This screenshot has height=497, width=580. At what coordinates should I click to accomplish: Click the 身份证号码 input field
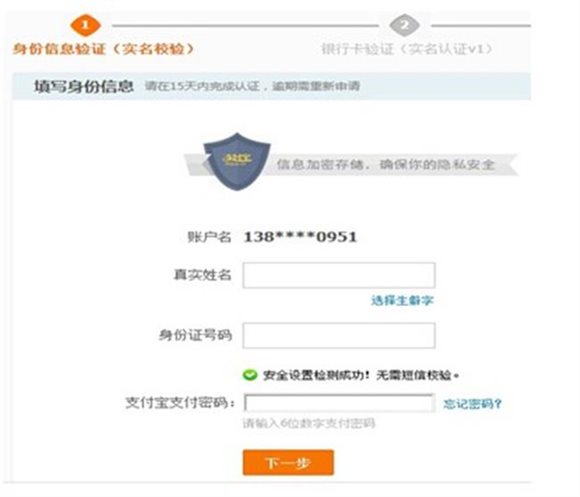(339, 335)
